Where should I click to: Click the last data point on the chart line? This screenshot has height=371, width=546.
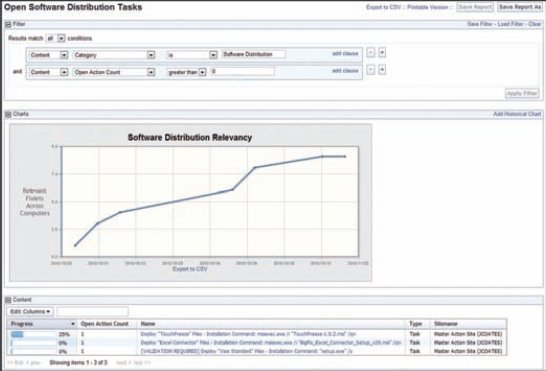click(345, 156)
